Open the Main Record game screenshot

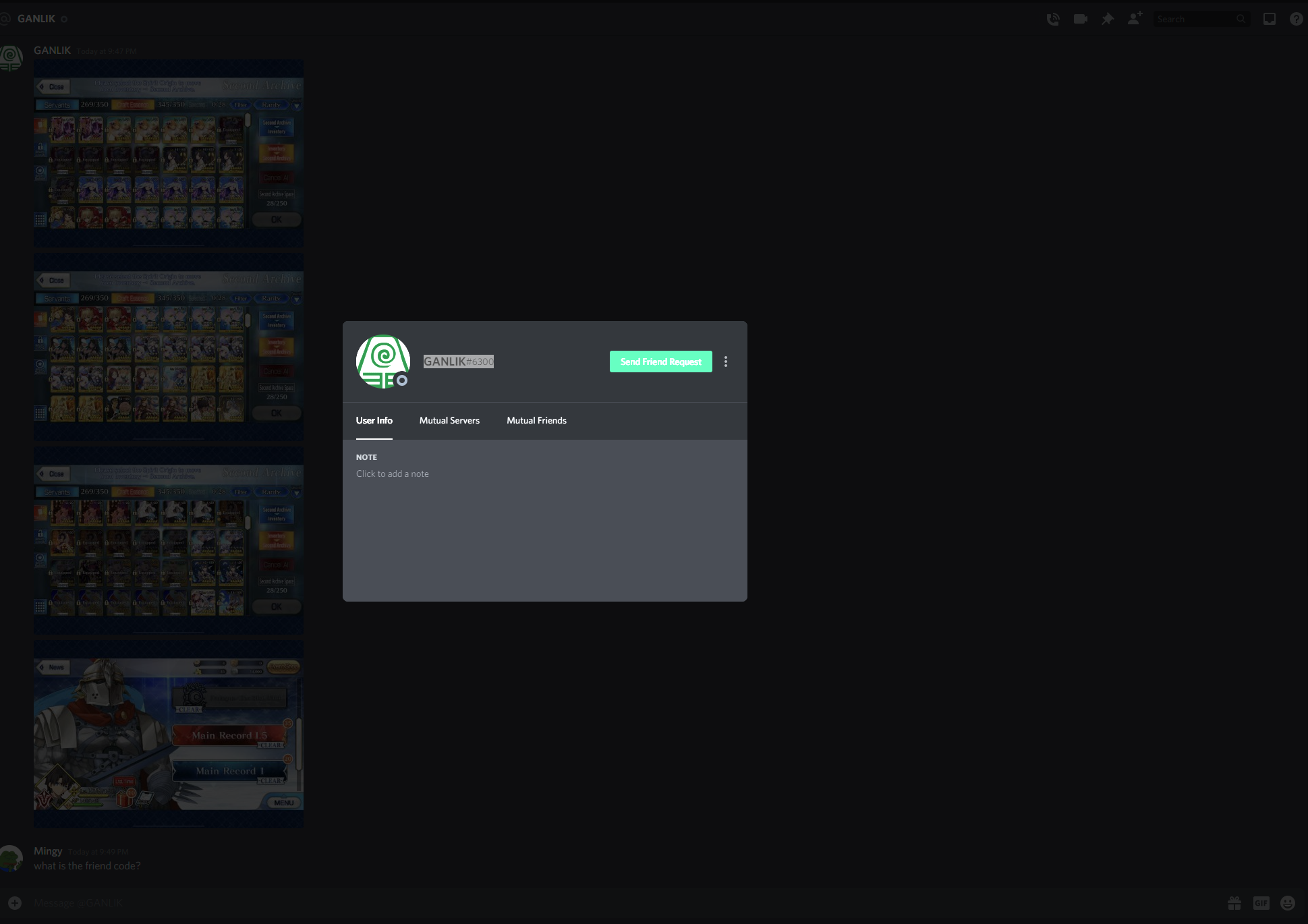[x=168, y=733]
